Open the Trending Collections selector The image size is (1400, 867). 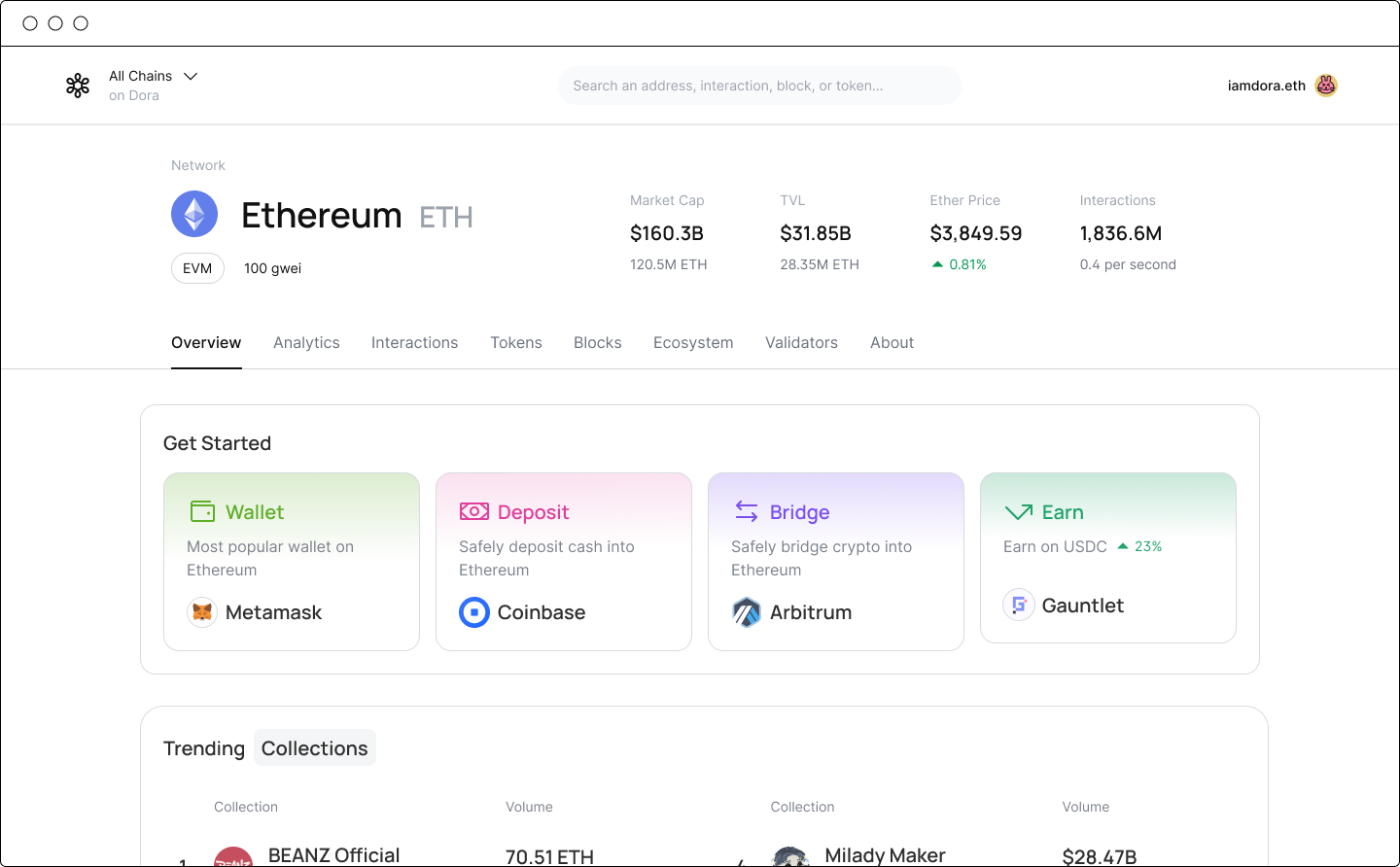[315, 748]
